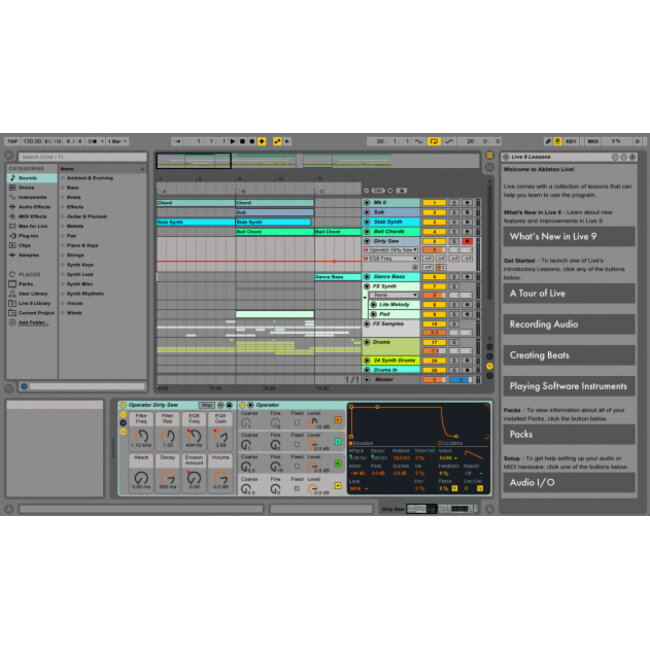This screenshot has height=650, width=650.
Task: Select the Max for Live category
Action: point(32,226)
